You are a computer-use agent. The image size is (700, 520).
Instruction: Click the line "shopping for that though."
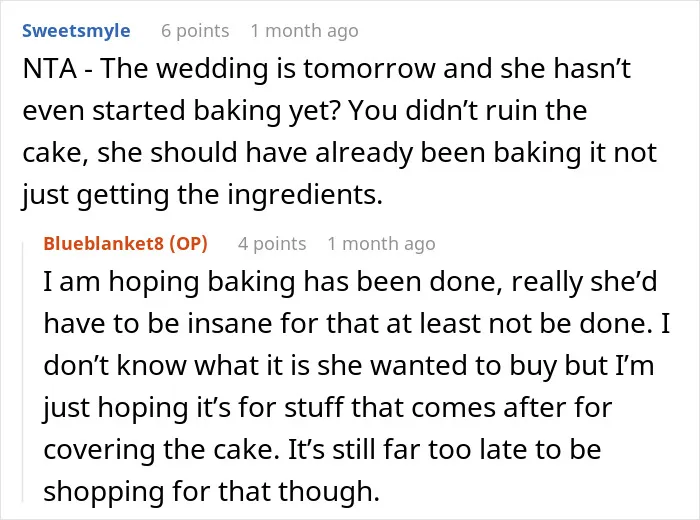pos(212,491)
